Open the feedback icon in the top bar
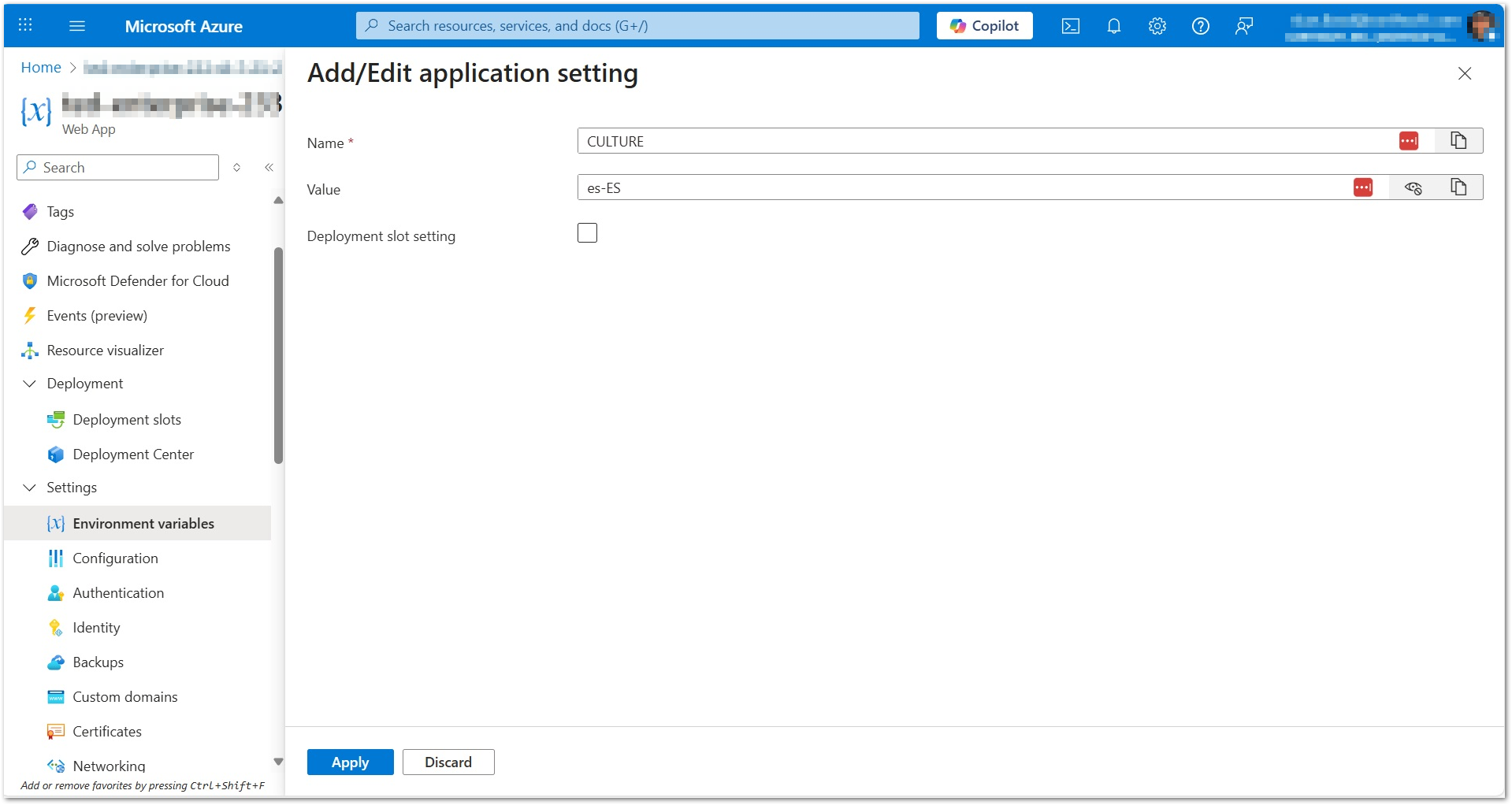 (1243, 25)
